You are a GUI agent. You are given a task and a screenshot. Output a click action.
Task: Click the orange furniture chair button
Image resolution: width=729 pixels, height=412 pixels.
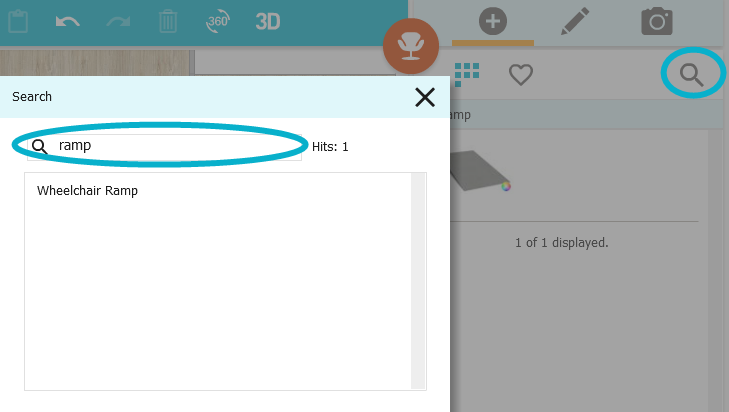[x=411, y=46]
